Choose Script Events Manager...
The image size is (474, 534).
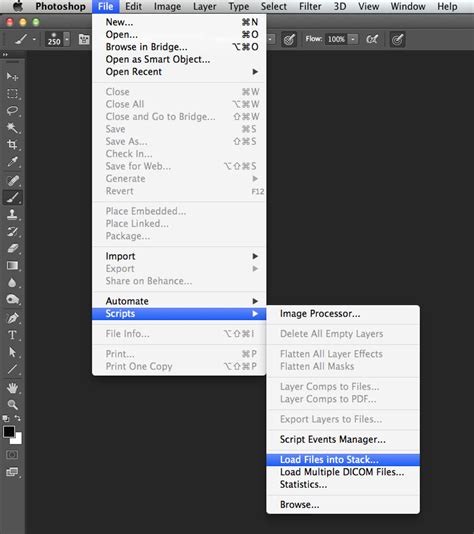[343, 439]
